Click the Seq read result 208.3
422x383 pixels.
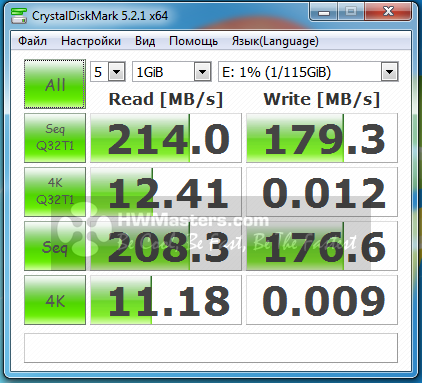166,246
